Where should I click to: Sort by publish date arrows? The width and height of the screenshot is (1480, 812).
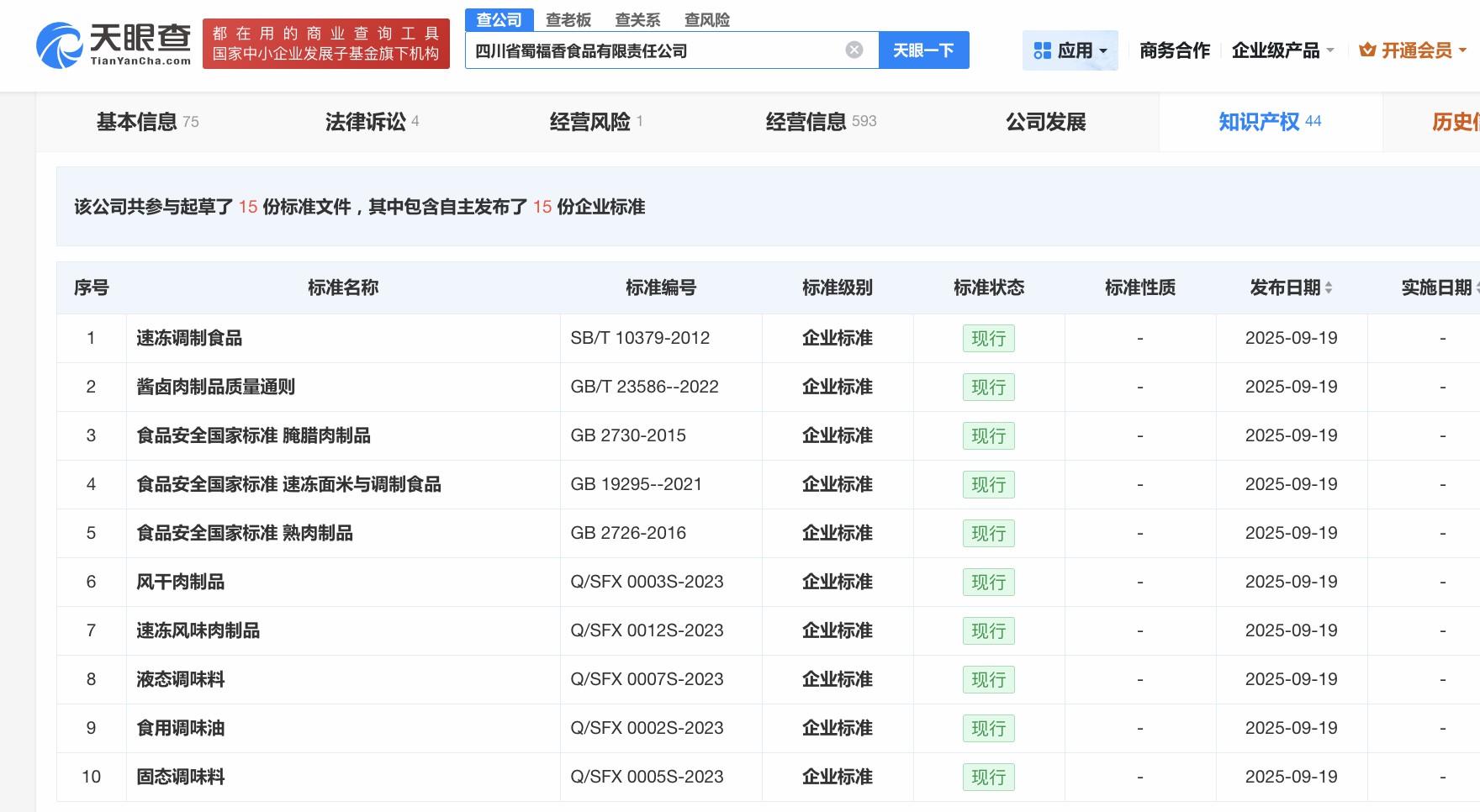tap(1329, 287)
